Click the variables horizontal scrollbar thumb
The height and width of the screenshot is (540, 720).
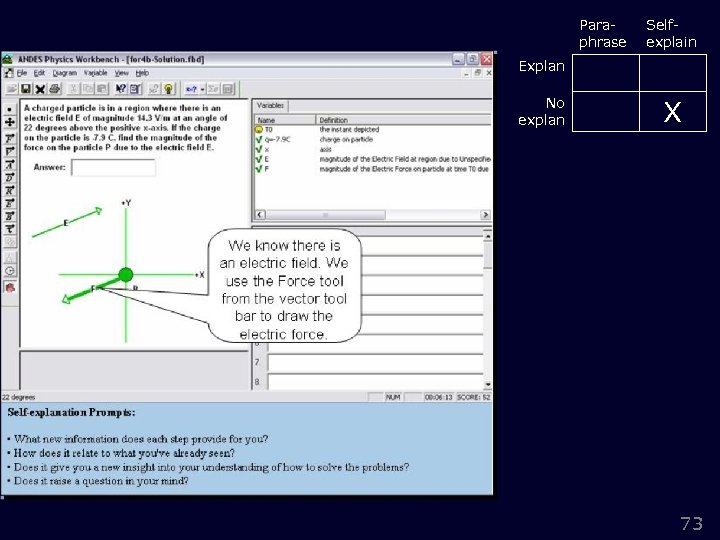pos(326,214)
